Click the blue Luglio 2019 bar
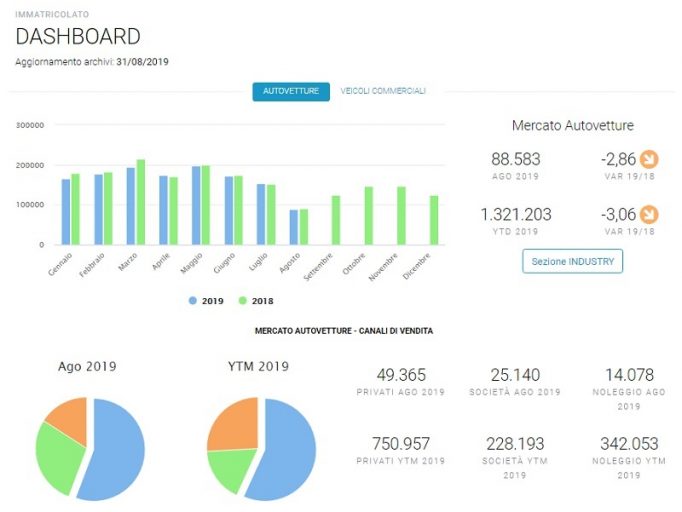Screen dimensions: 682x512 tap(261, 214)
